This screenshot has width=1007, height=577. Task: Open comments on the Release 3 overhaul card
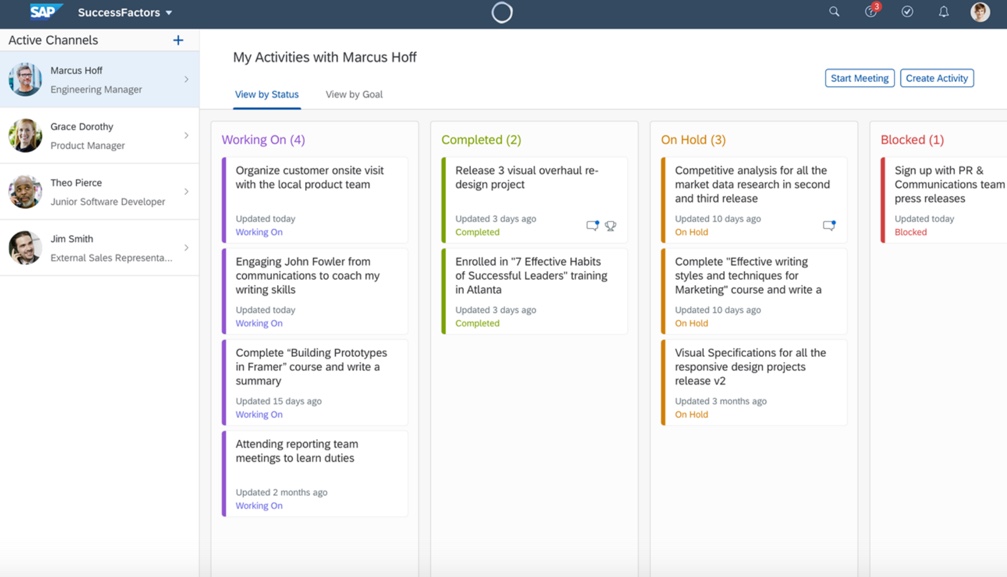(592, 225)
